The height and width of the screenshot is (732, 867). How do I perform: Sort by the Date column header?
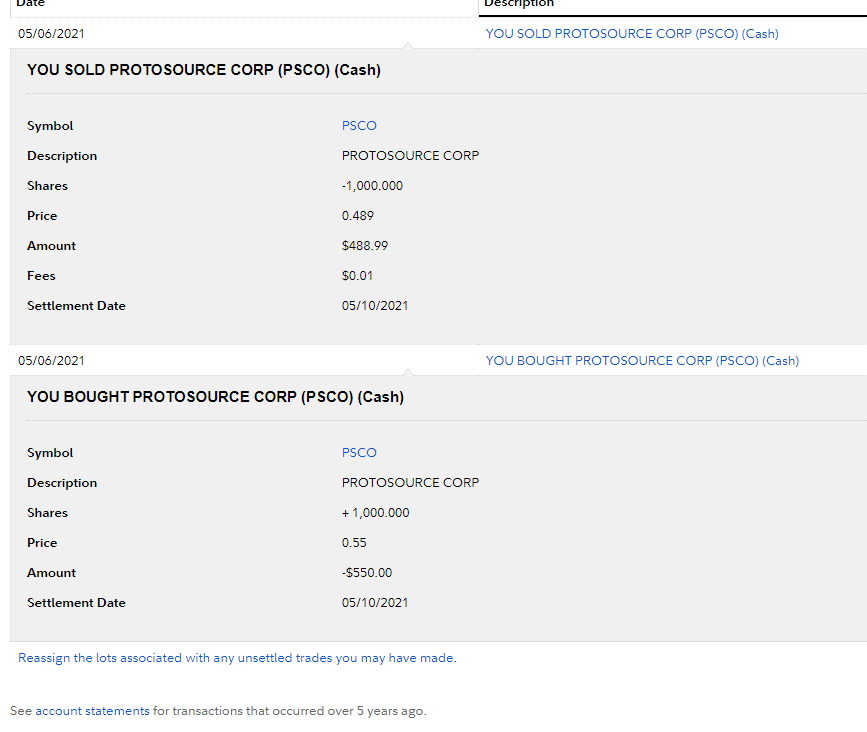tap(31, 4)
